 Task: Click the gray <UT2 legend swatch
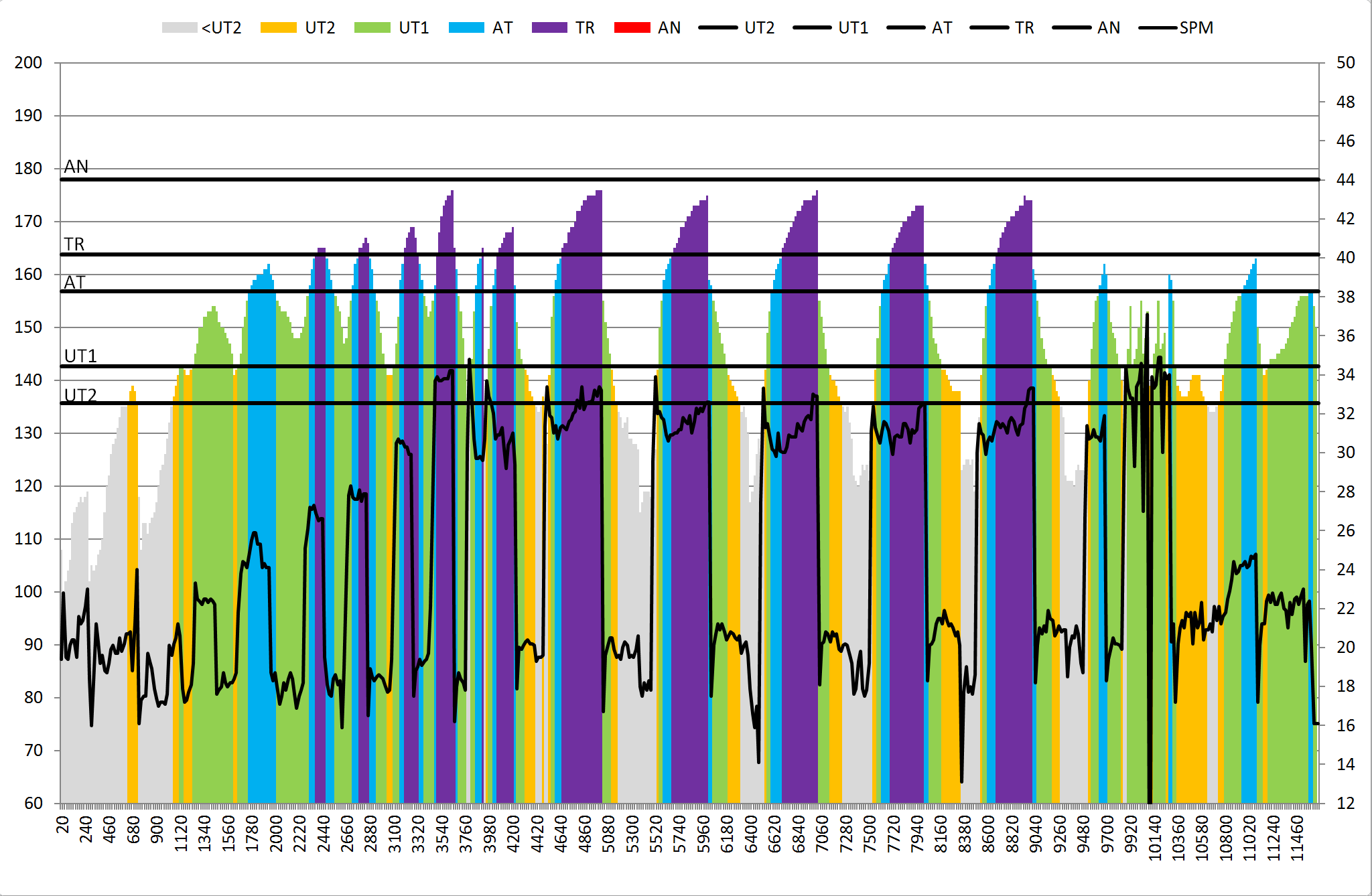[x=179, y=27]
